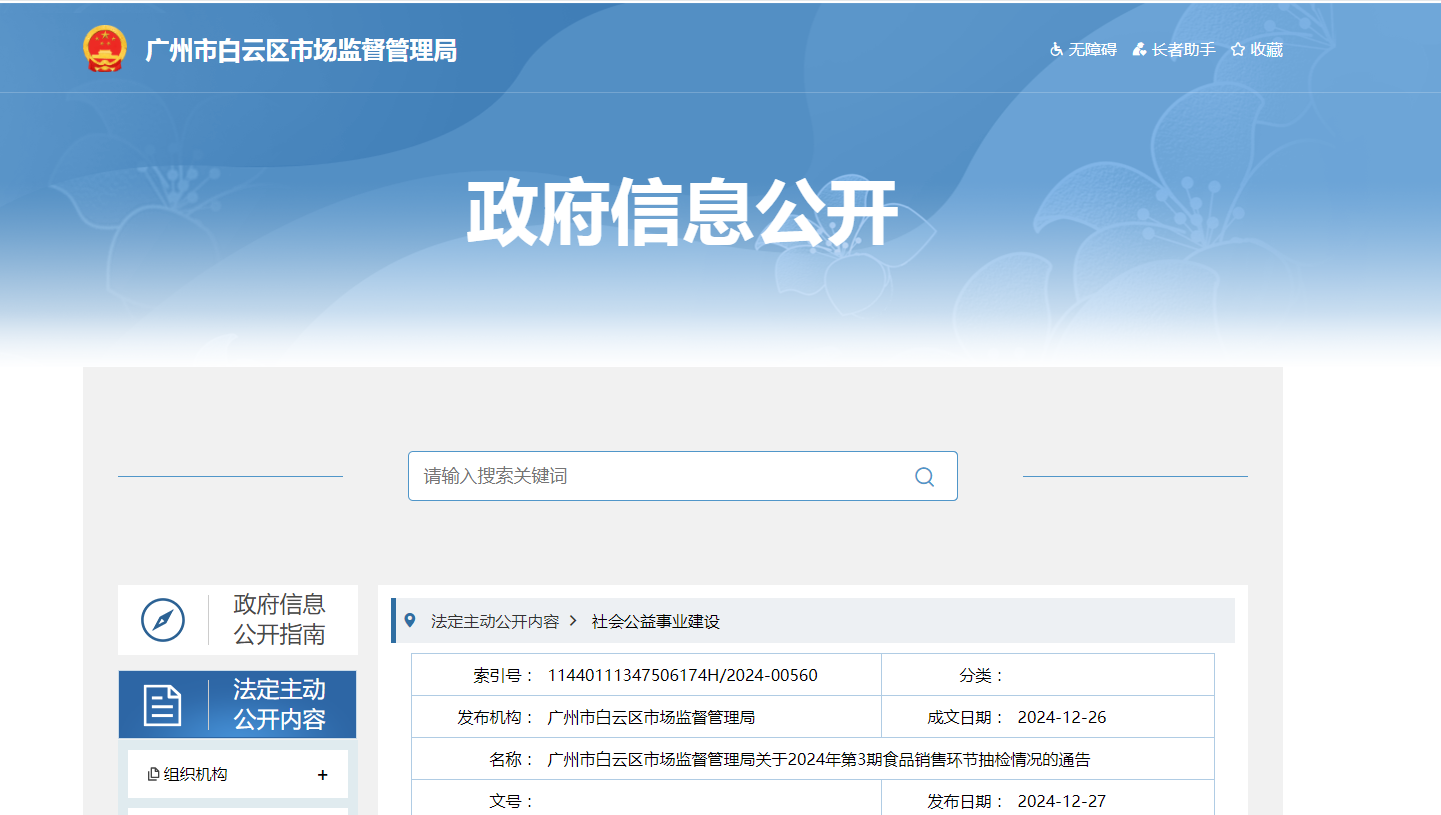Click the 发布日期 label
The height and width of the screenshot is (815, 1441).
(x=966, y=801)
